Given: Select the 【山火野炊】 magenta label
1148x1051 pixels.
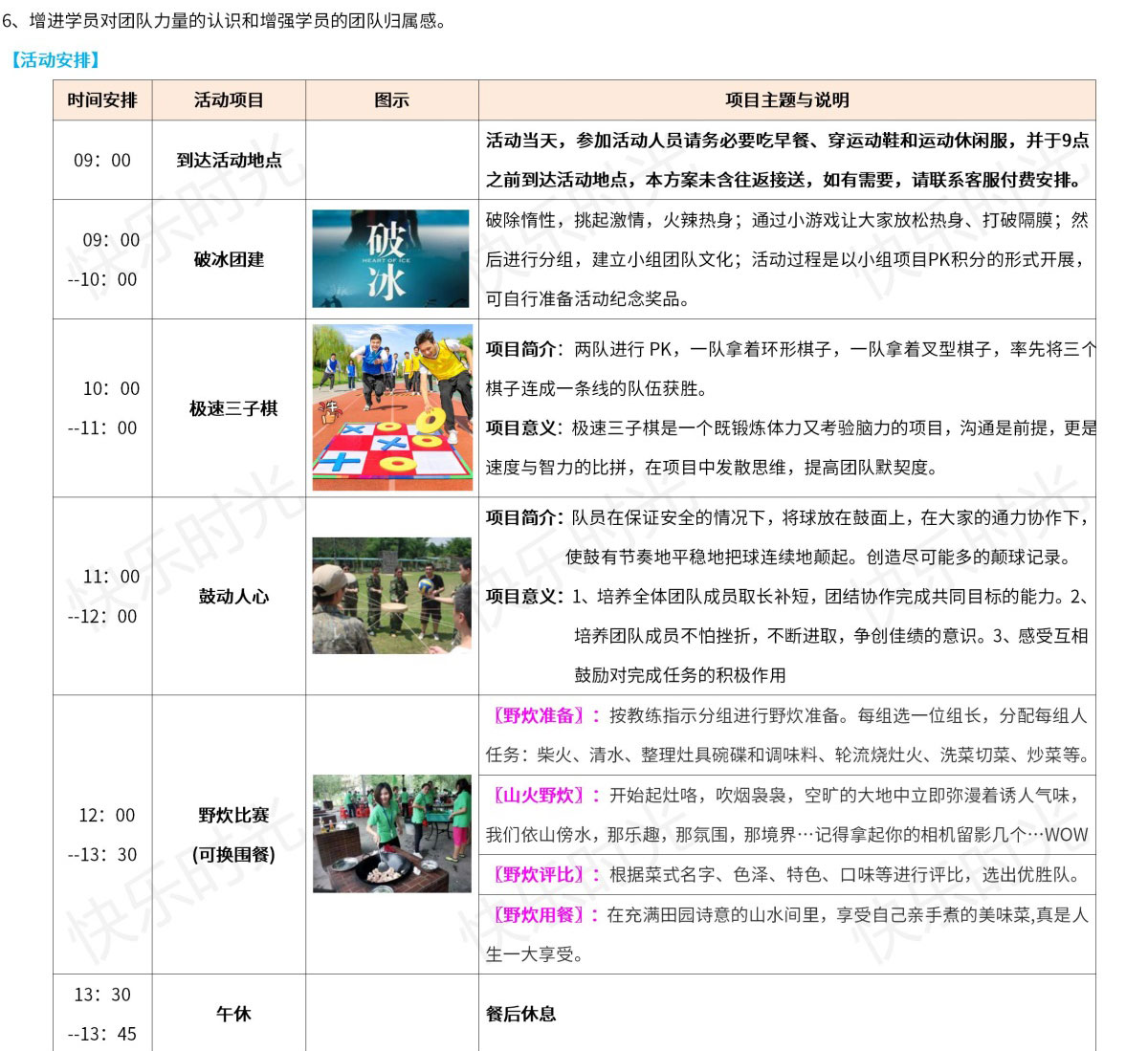Looking at the screenshot, I should coord(542,795).
